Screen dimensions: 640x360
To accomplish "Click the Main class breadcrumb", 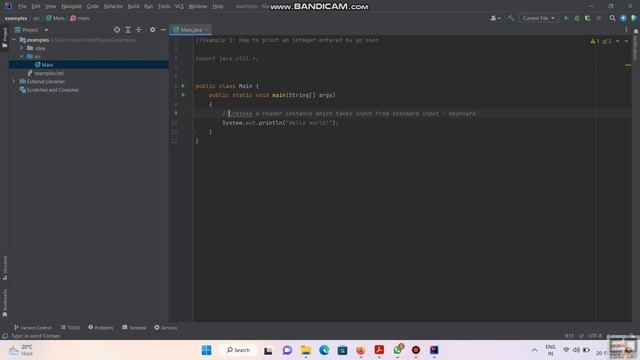I will (55, 18).
